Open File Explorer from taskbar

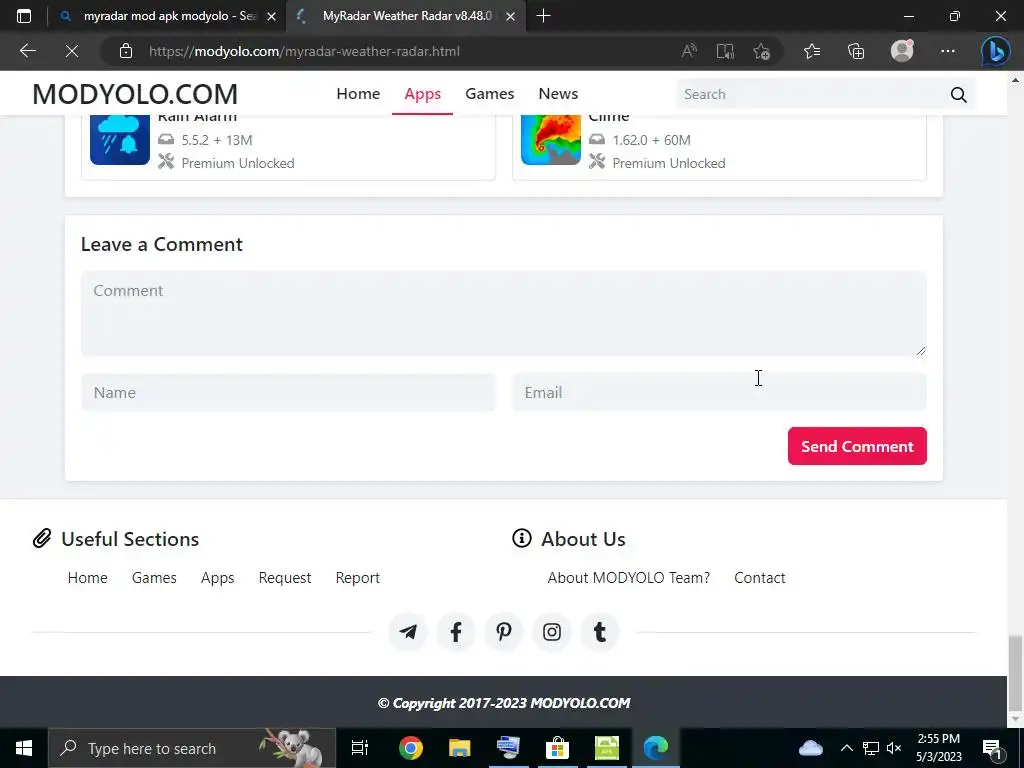[x=460, y=748]
